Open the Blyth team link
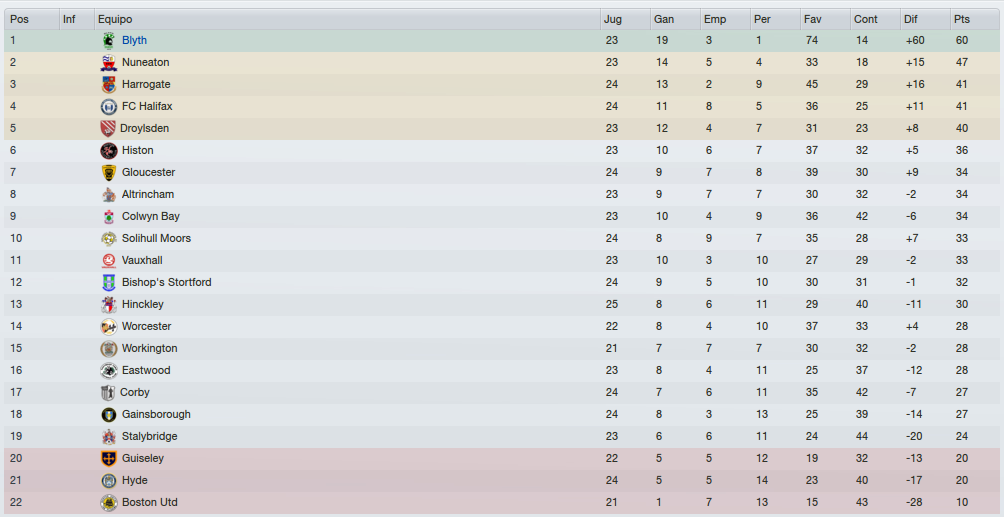Image resolution: width=1004 pixels, height=517 pixels. (x=134, y=40)
